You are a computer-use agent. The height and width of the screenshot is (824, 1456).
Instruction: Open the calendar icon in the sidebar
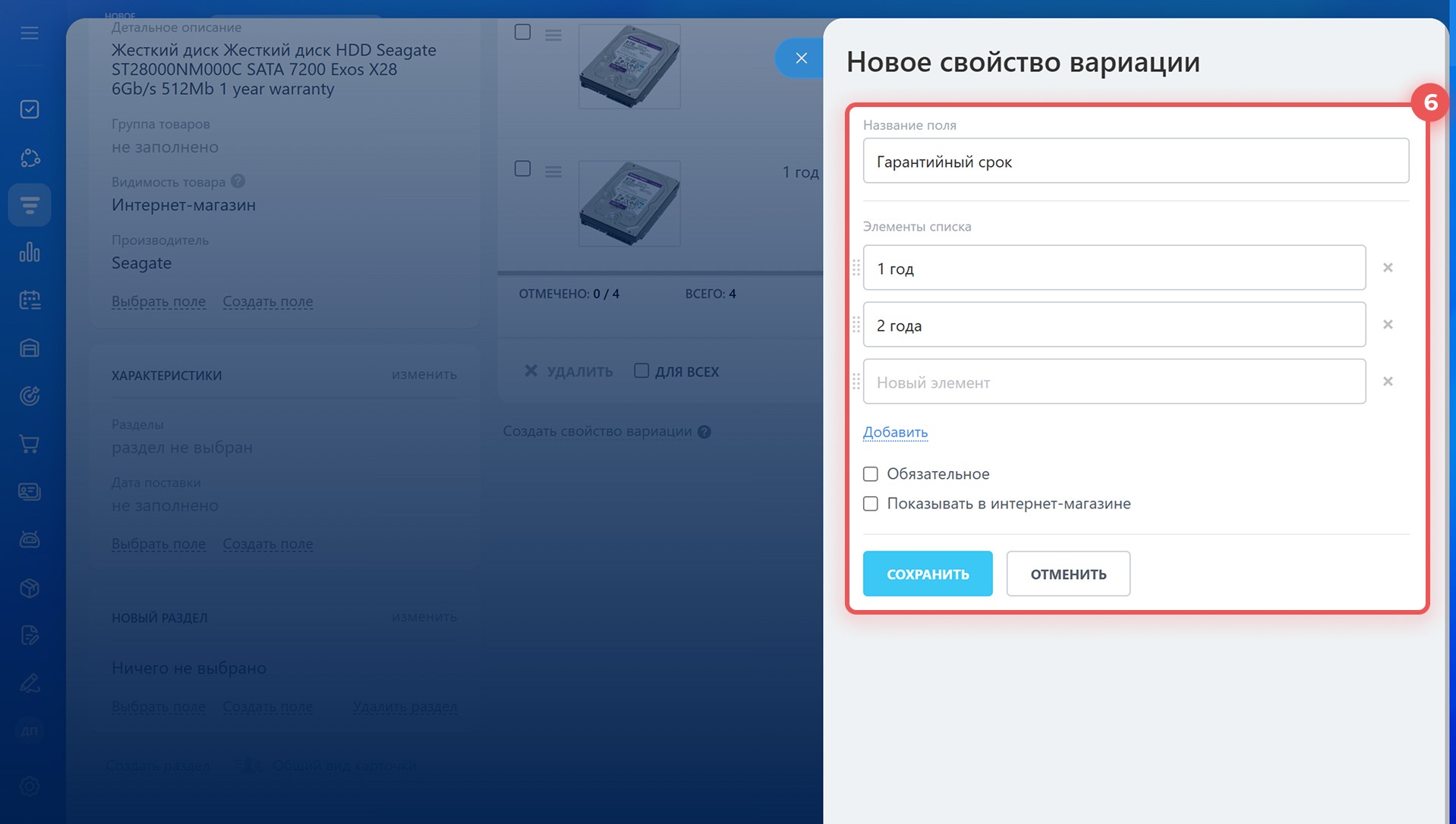tap(30, 300)
